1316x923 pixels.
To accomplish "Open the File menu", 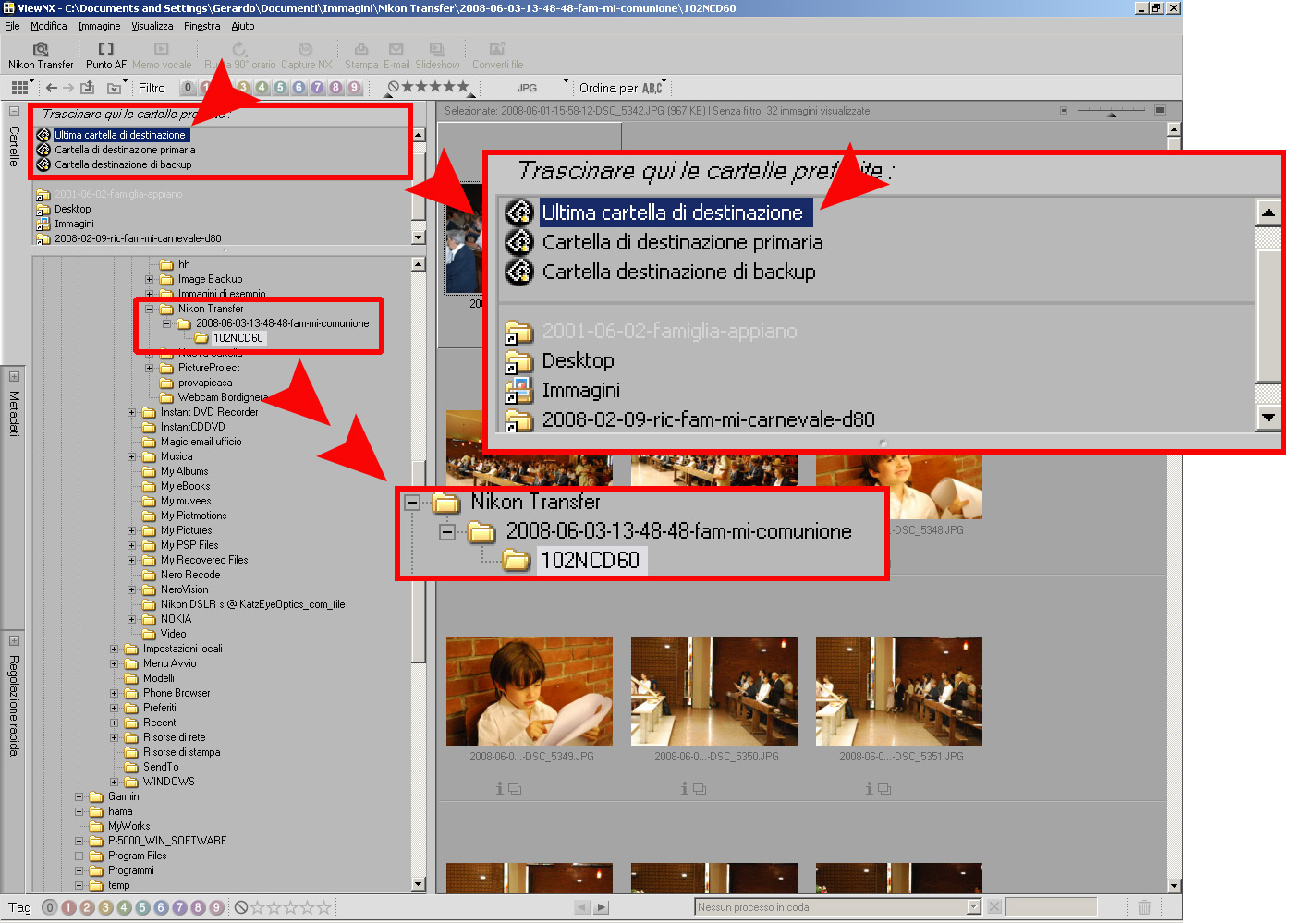I will coord(12,26).
